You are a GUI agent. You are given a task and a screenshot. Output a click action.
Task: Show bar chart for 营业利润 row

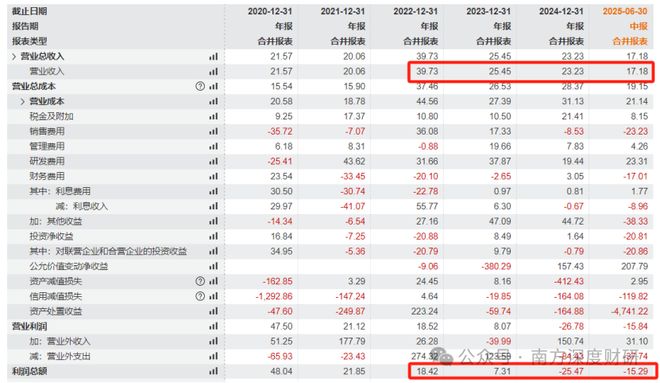click(x=213, y=326)
